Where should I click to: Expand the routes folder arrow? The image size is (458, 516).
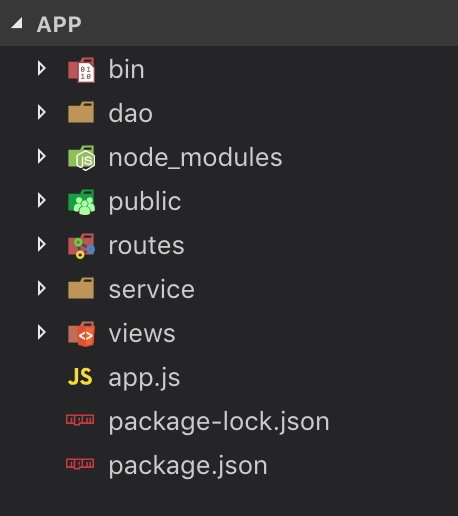tap(42, 244)
